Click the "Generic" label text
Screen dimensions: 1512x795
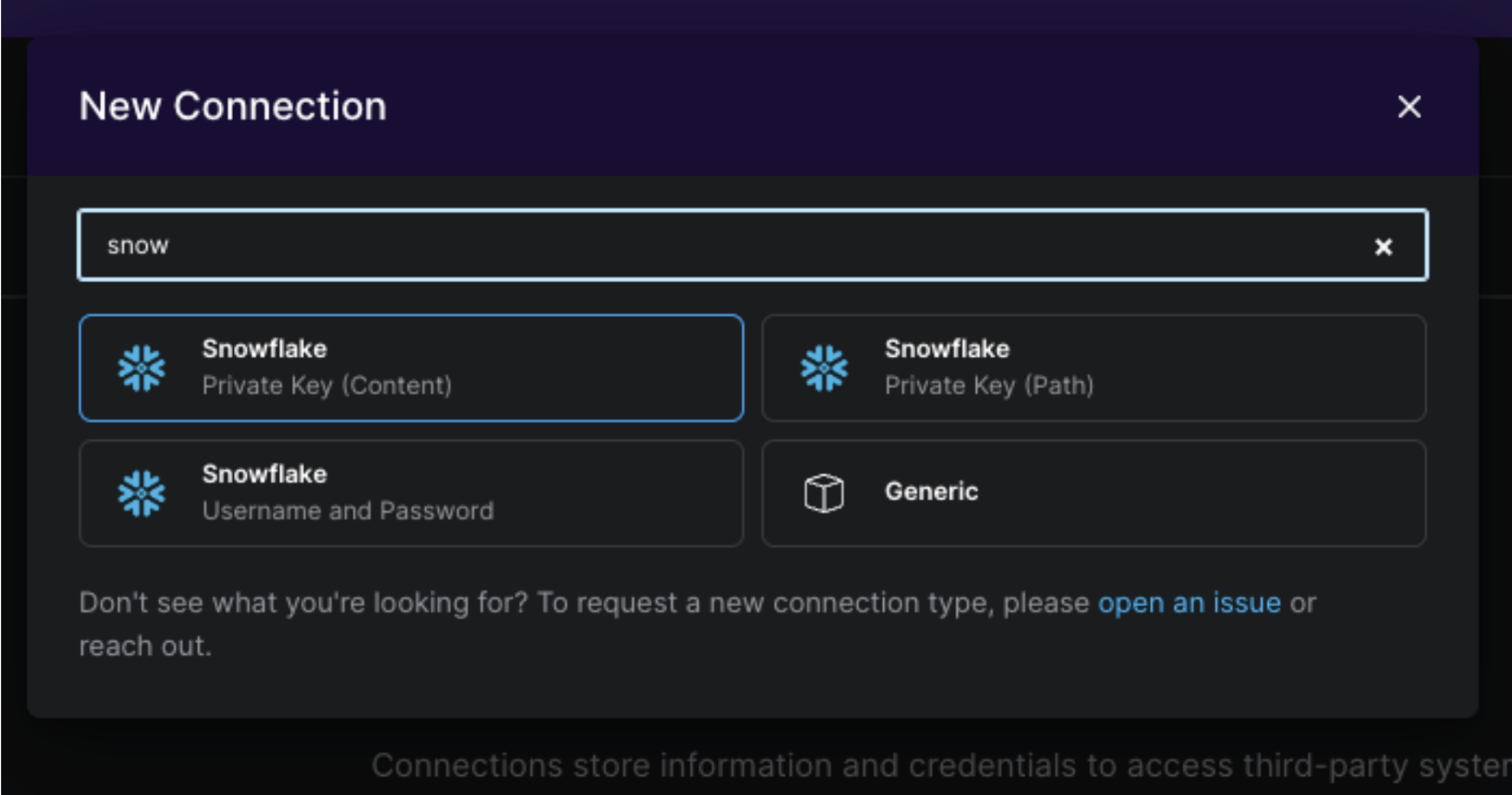click(x=931, y=492)
